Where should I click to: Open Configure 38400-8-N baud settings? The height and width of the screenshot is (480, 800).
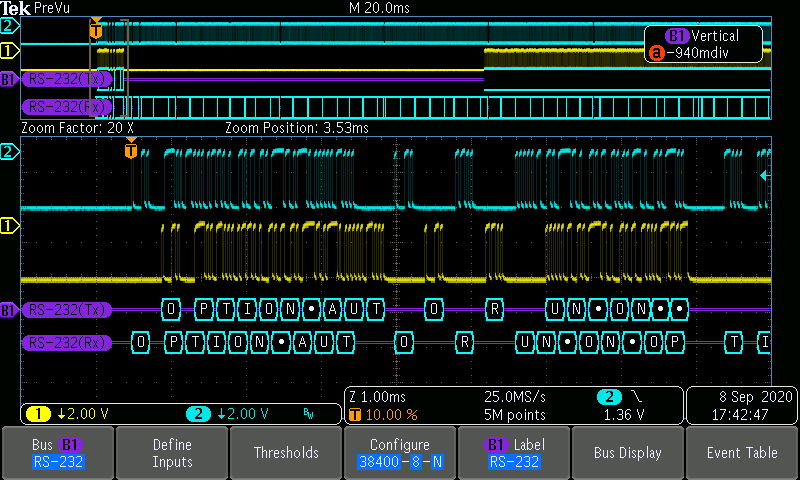[400, 453]
